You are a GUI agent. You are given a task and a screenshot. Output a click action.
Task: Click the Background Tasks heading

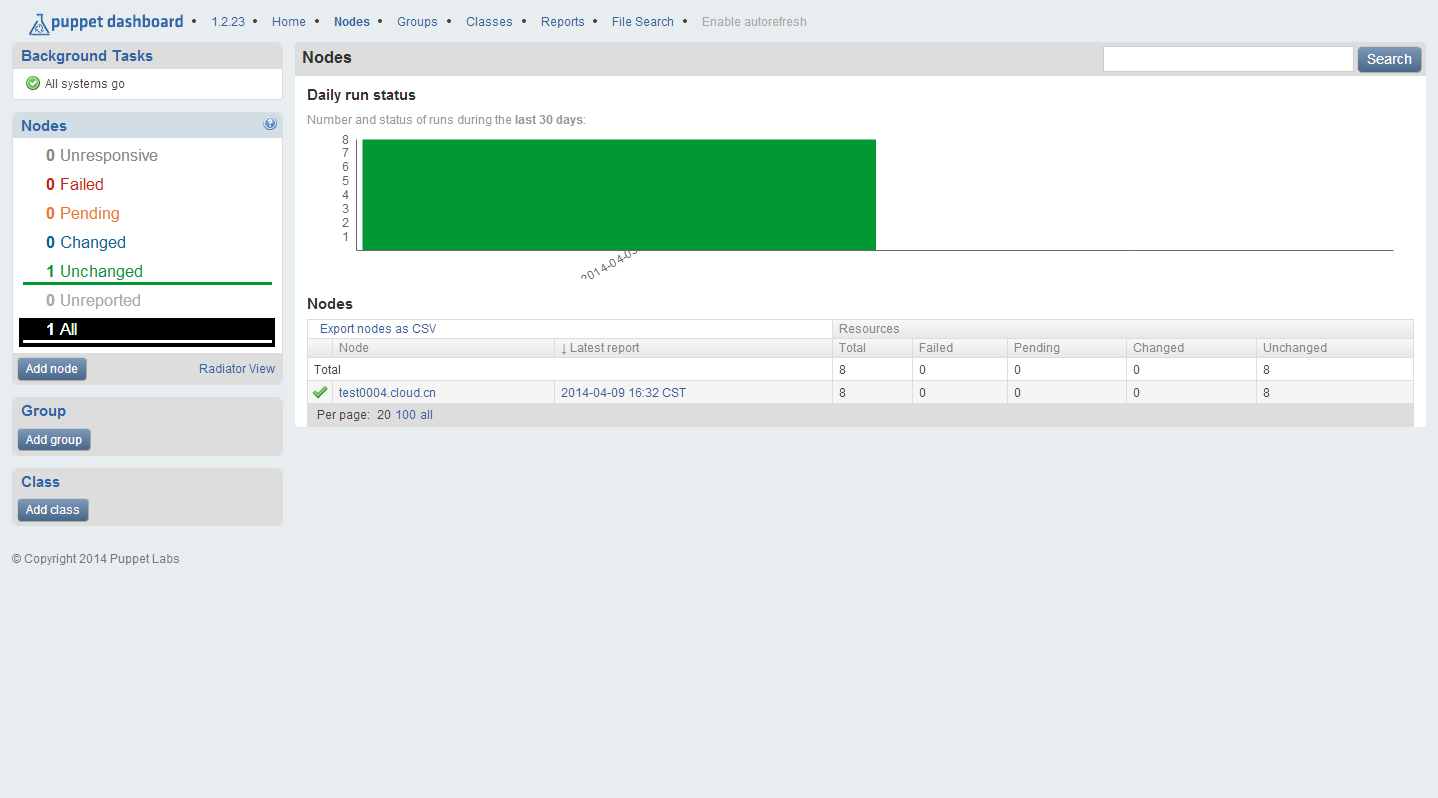coord(87,56)
